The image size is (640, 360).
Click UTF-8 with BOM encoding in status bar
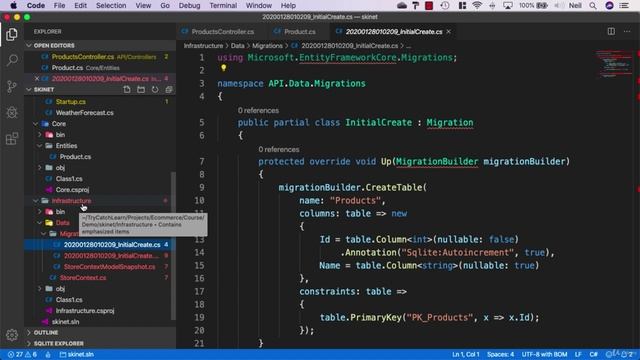544,354
